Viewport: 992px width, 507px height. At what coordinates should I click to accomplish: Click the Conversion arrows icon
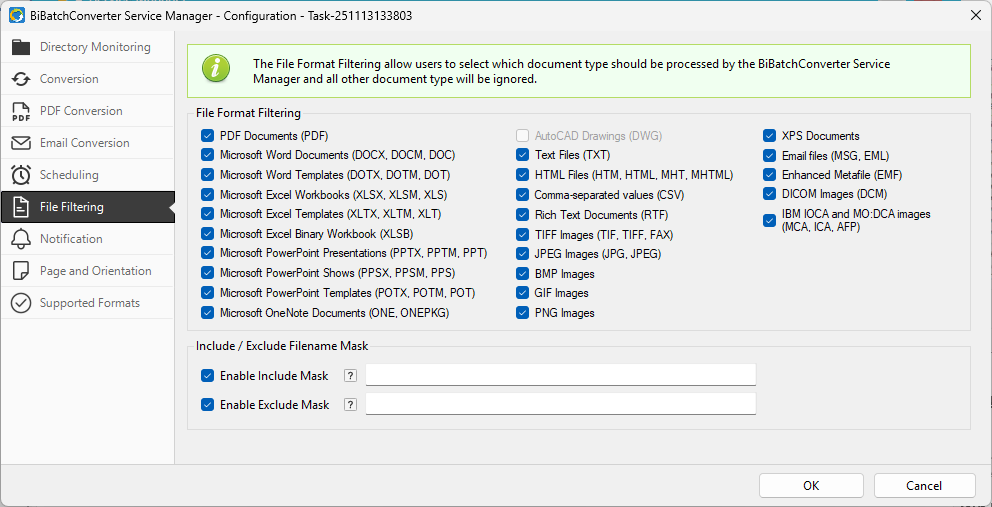pyautogui.click(x=21, y=79)
